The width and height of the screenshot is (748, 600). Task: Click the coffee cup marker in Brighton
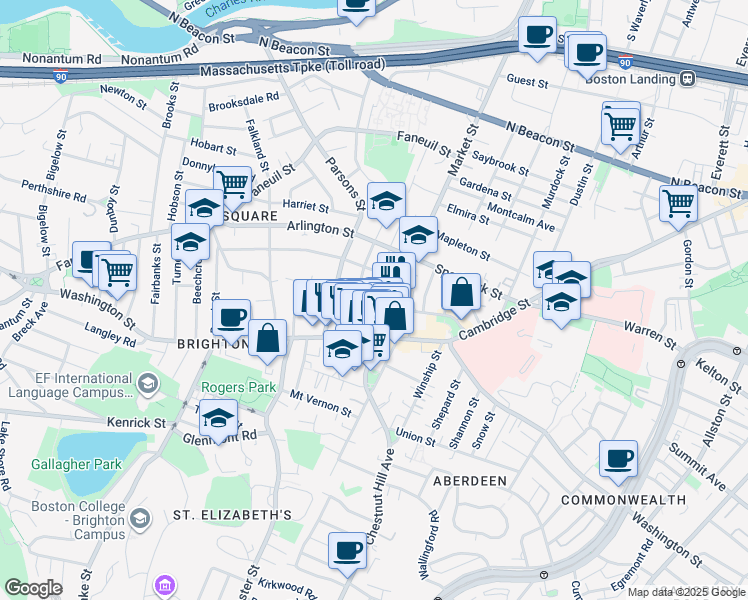click(232, 317)
